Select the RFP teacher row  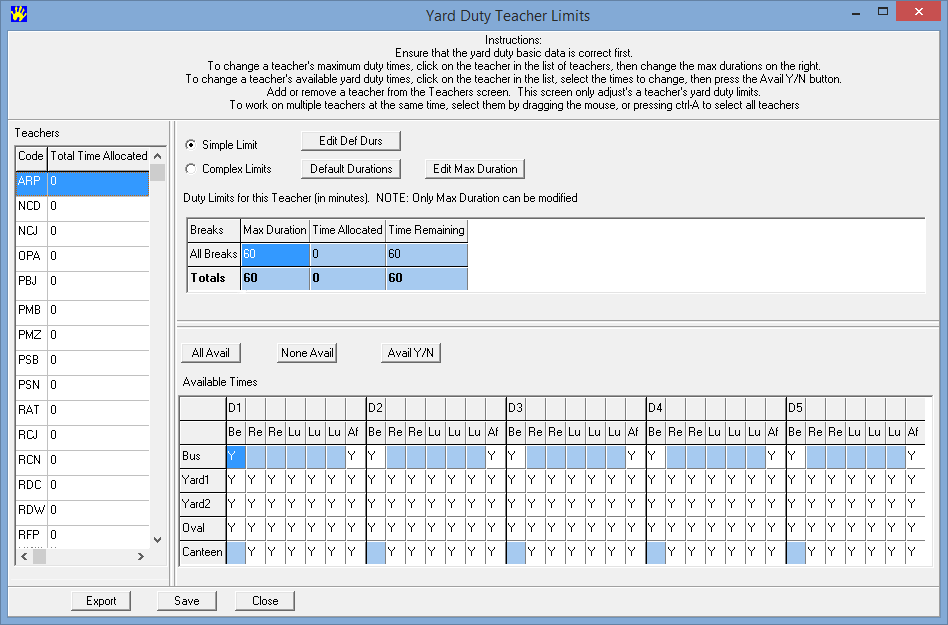[x=82, y=536]
